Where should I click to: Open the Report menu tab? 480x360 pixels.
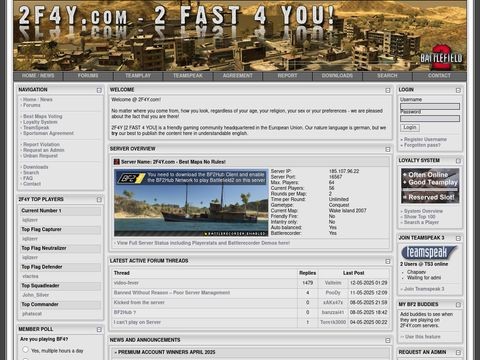[287, 76]
